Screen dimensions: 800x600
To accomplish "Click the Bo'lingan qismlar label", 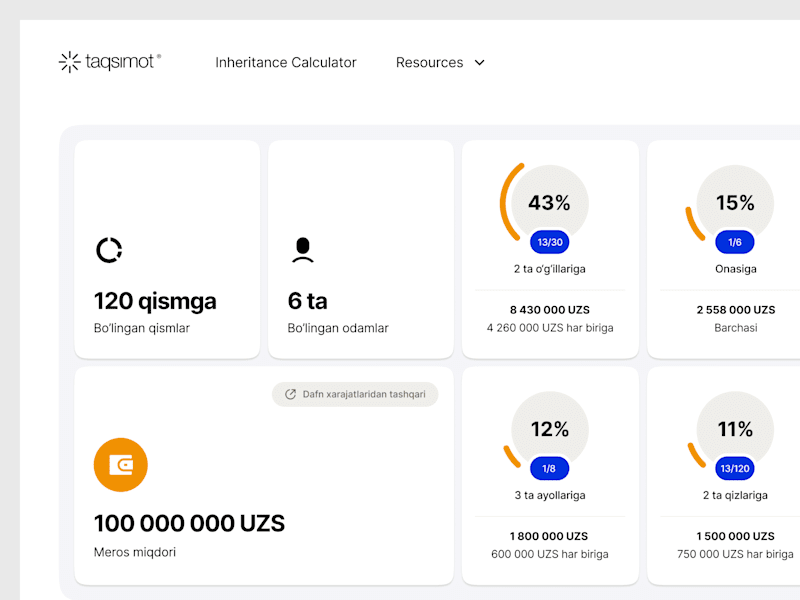I will coord(142,328).
